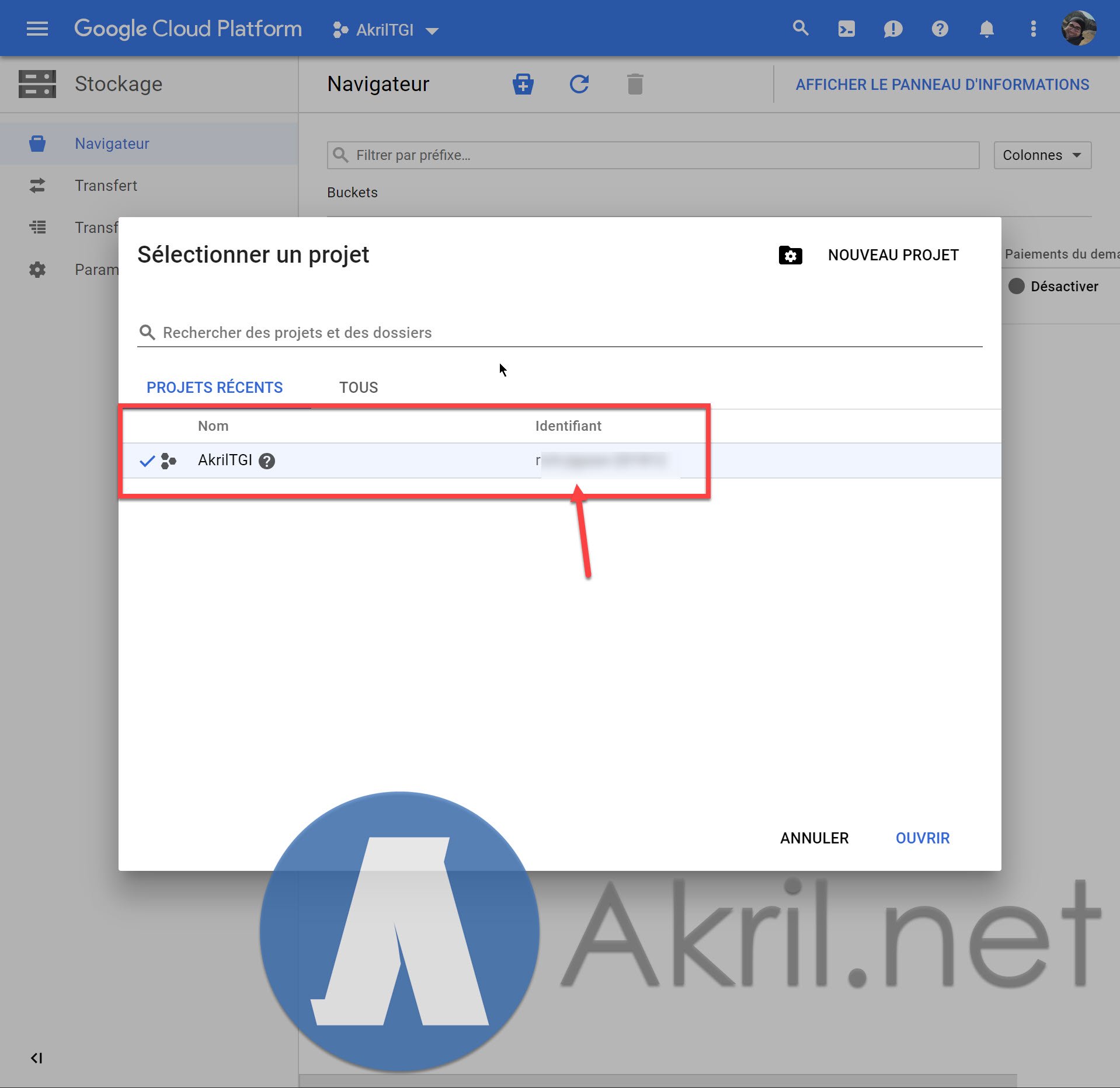Click the Navigateur bucket icon in sidebar
Screen dimensions: 1120x1088
37,144
